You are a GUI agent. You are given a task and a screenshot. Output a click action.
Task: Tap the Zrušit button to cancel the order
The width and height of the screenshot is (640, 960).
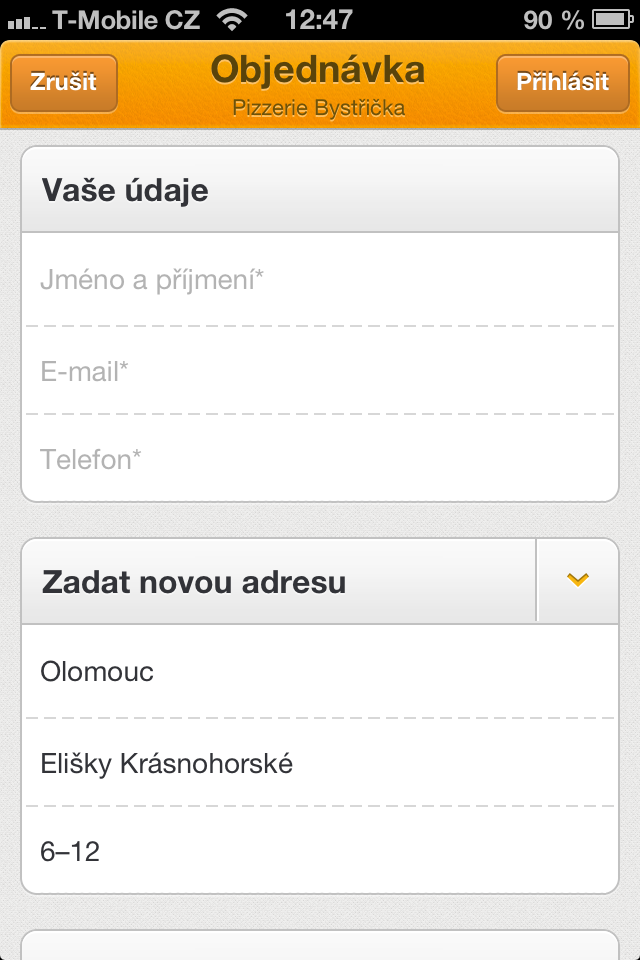[x=63, y=82]
